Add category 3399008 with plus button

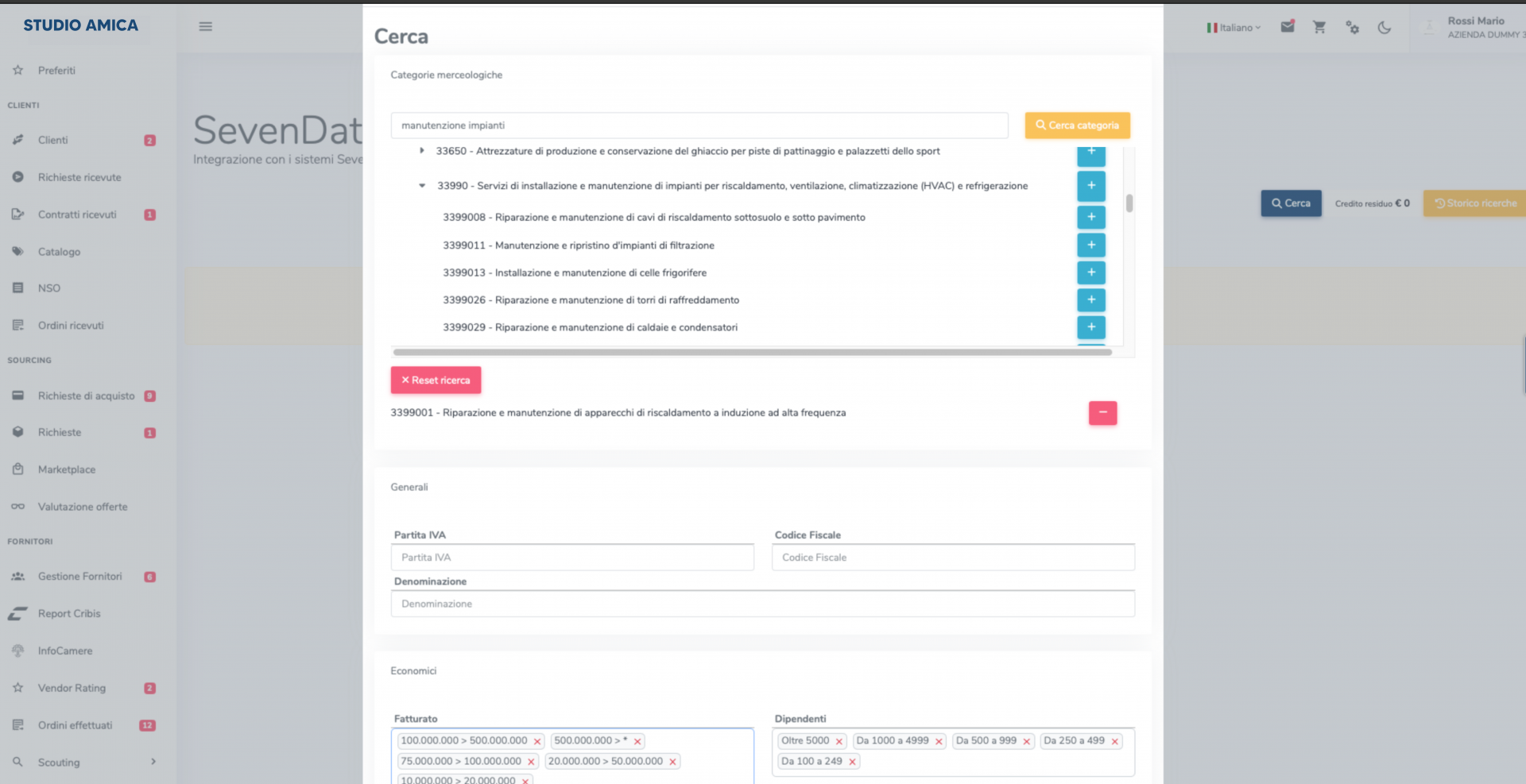[x=1091, y=217]
